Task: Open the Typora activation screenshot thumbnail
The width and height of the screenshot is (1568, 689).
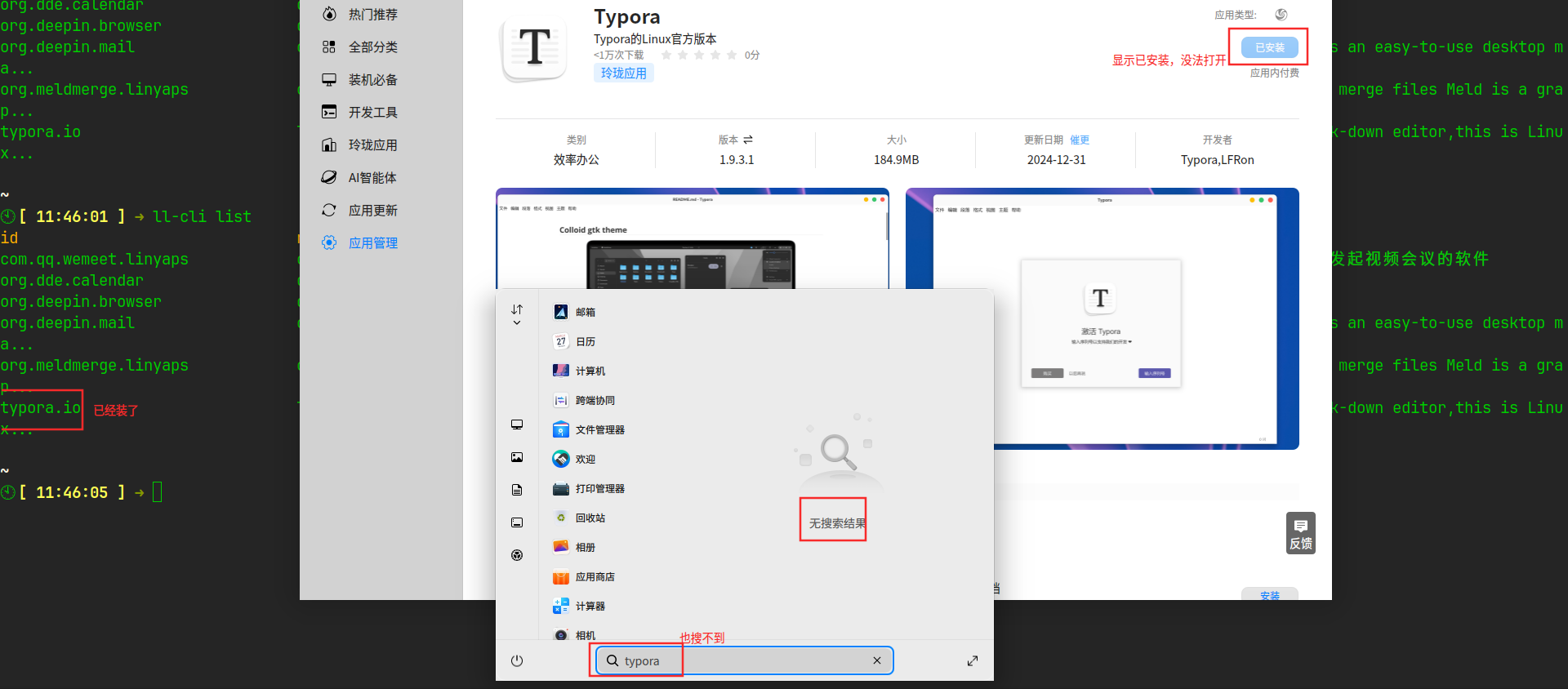Action: pyautogui.click(x=1102, y=319)
